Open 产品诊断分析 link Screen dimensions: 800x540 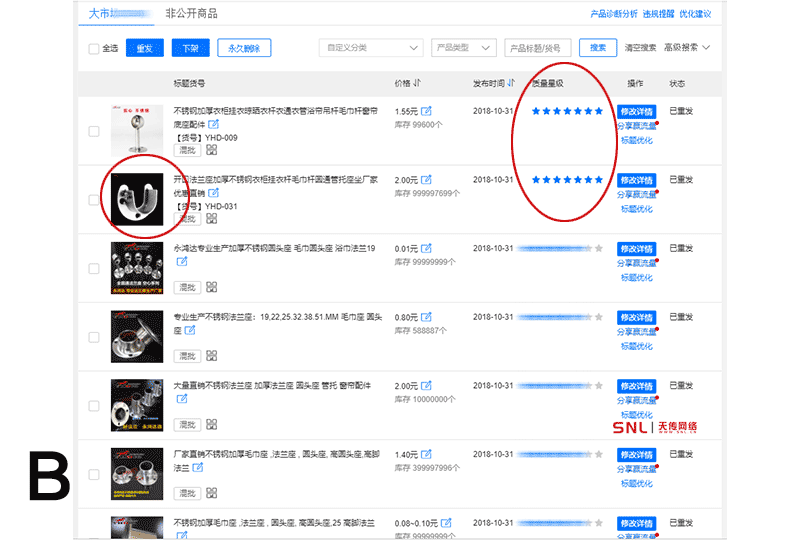[614, 14]
